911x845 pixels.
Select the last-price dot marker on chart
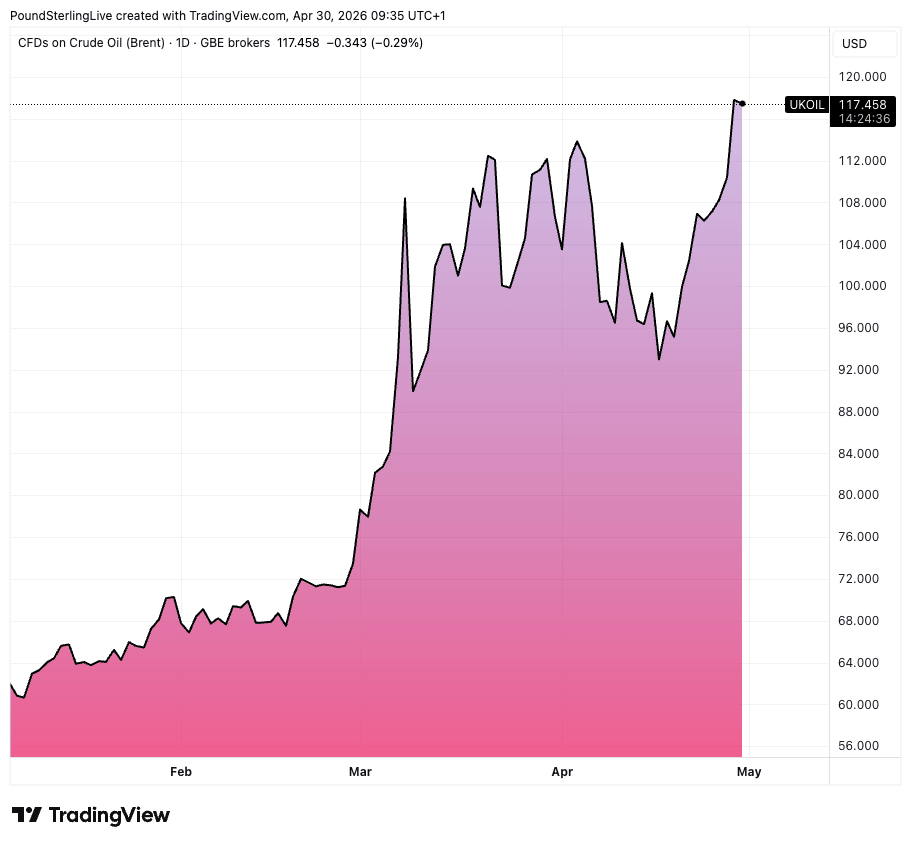pos(742,103)
